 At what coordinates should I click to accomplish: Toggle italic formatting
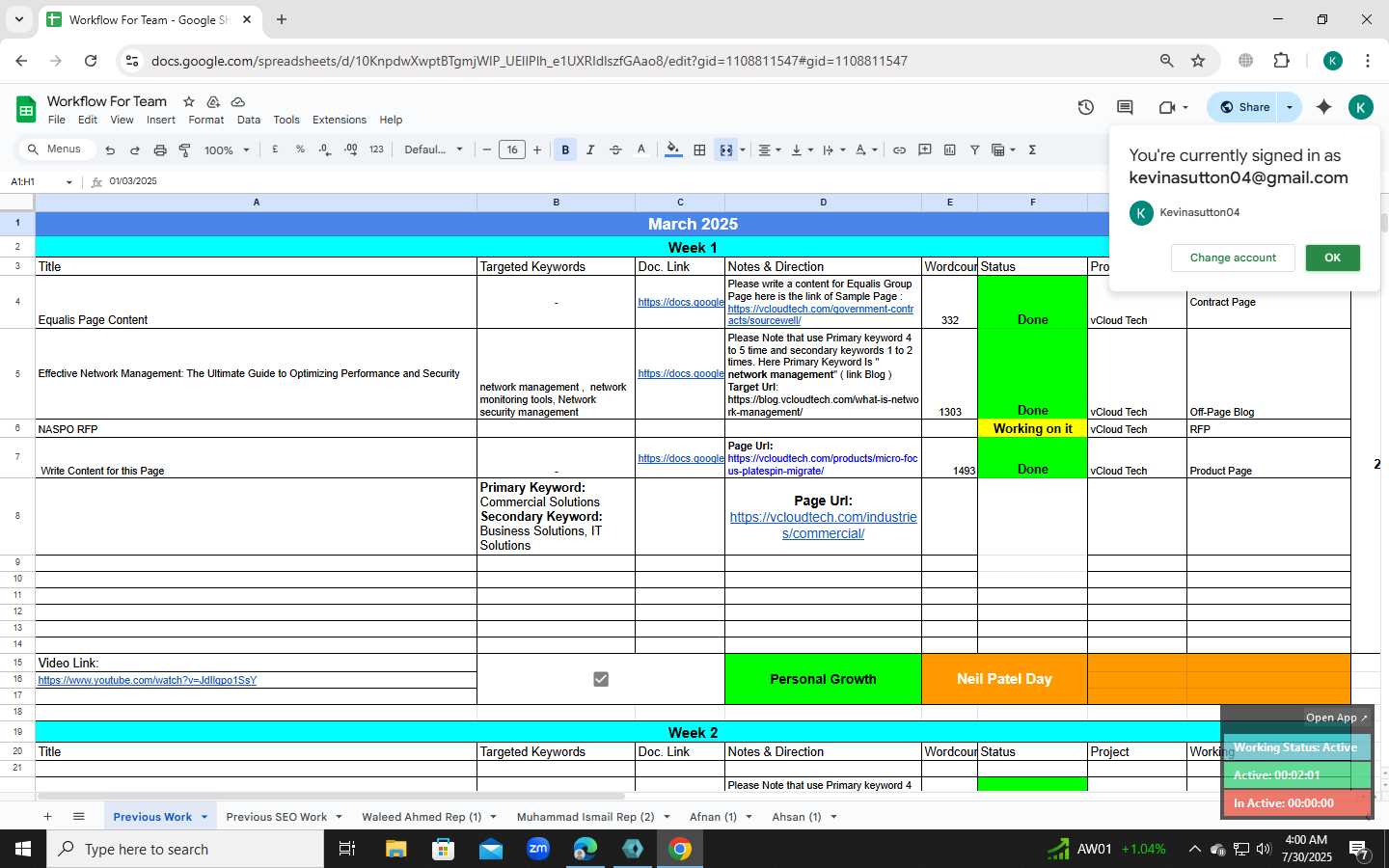(590, 149)
